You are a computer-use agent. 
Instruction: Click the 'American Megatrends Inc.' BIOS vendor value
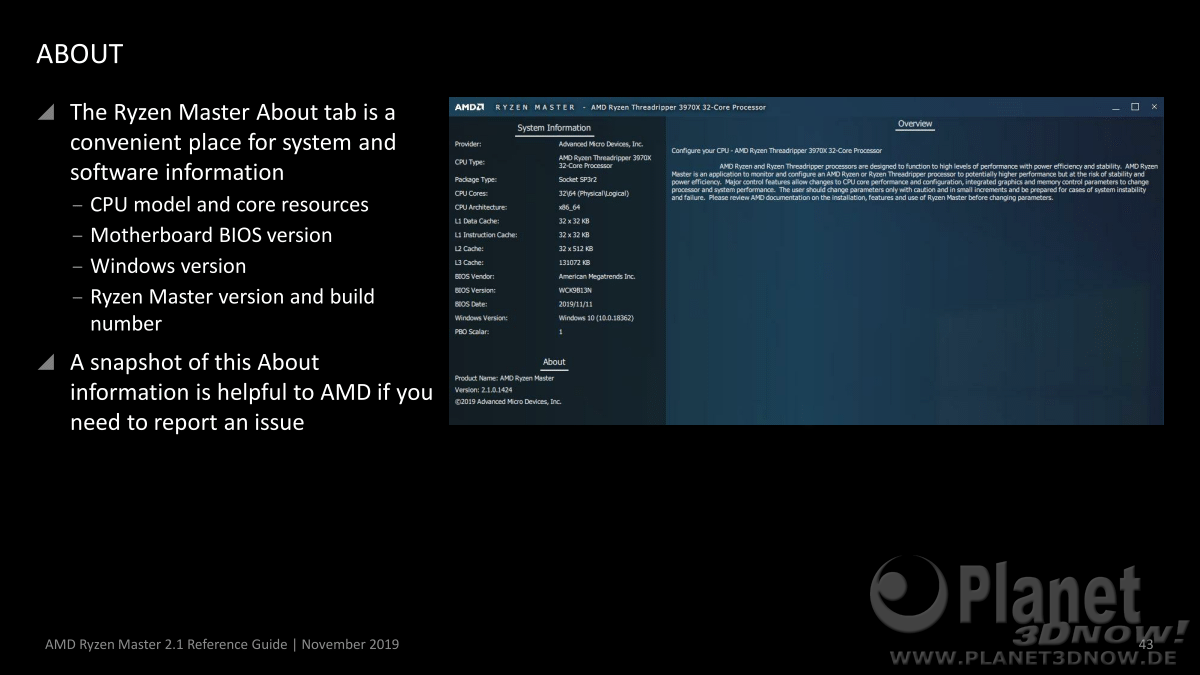(x=597, y=277)
